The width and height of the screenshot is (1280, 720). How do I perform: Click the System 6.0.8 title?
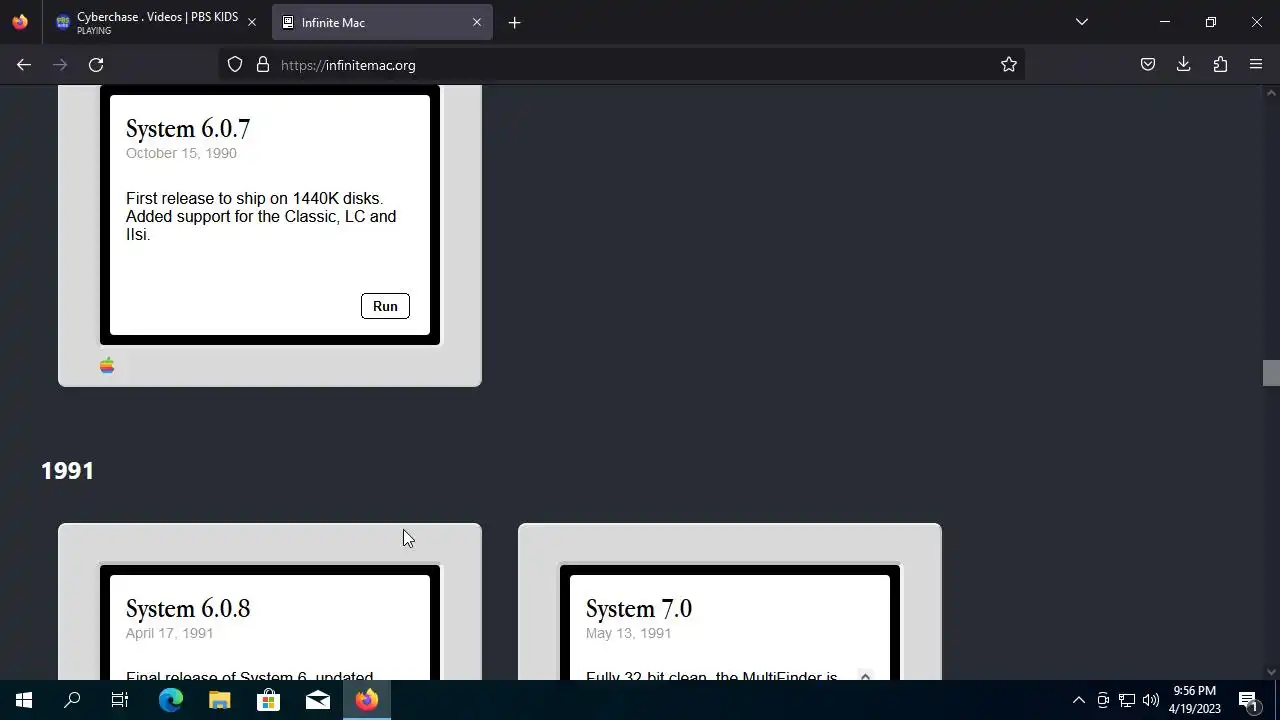tap(188, 608)
